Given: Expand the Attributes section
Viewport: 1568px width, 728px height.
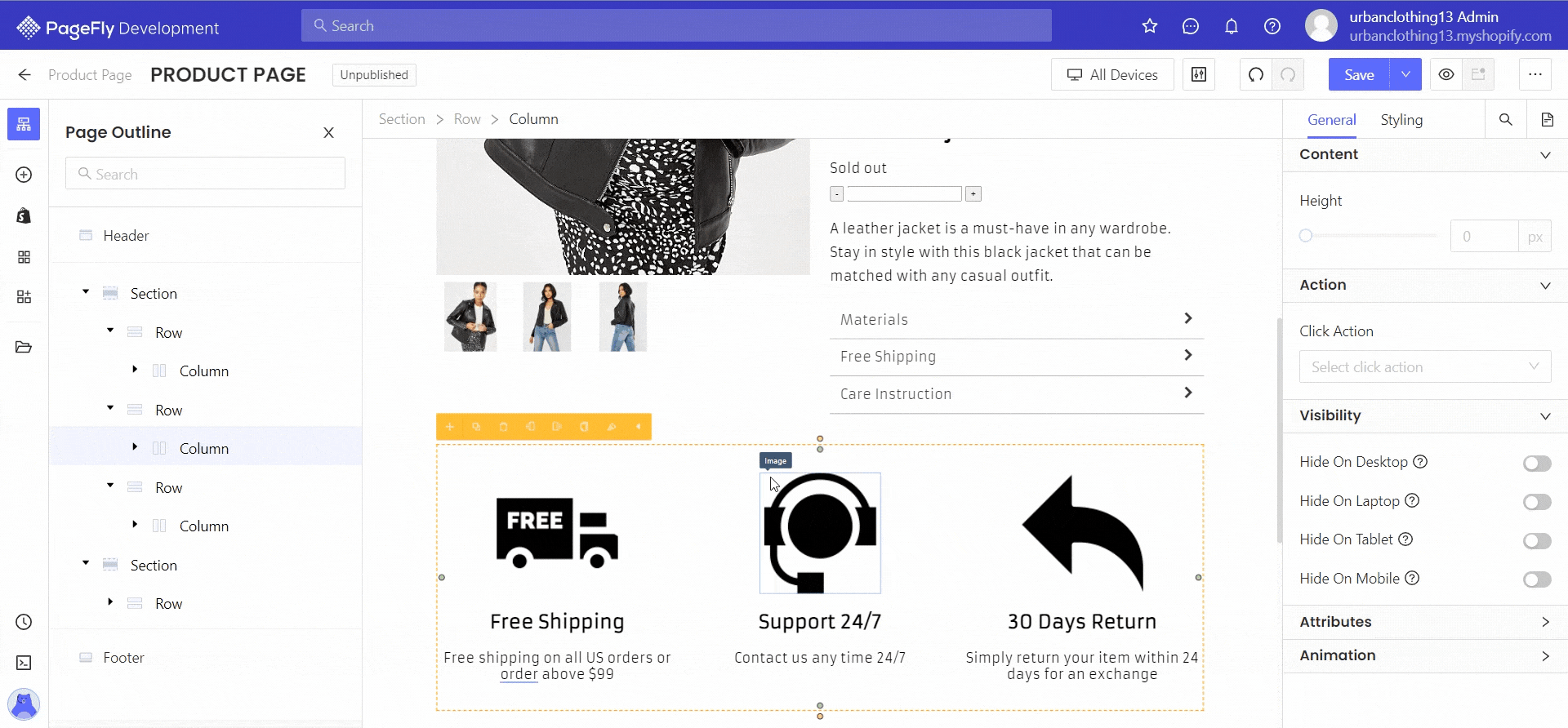Looking at the screenshot, I should 1545,622.
